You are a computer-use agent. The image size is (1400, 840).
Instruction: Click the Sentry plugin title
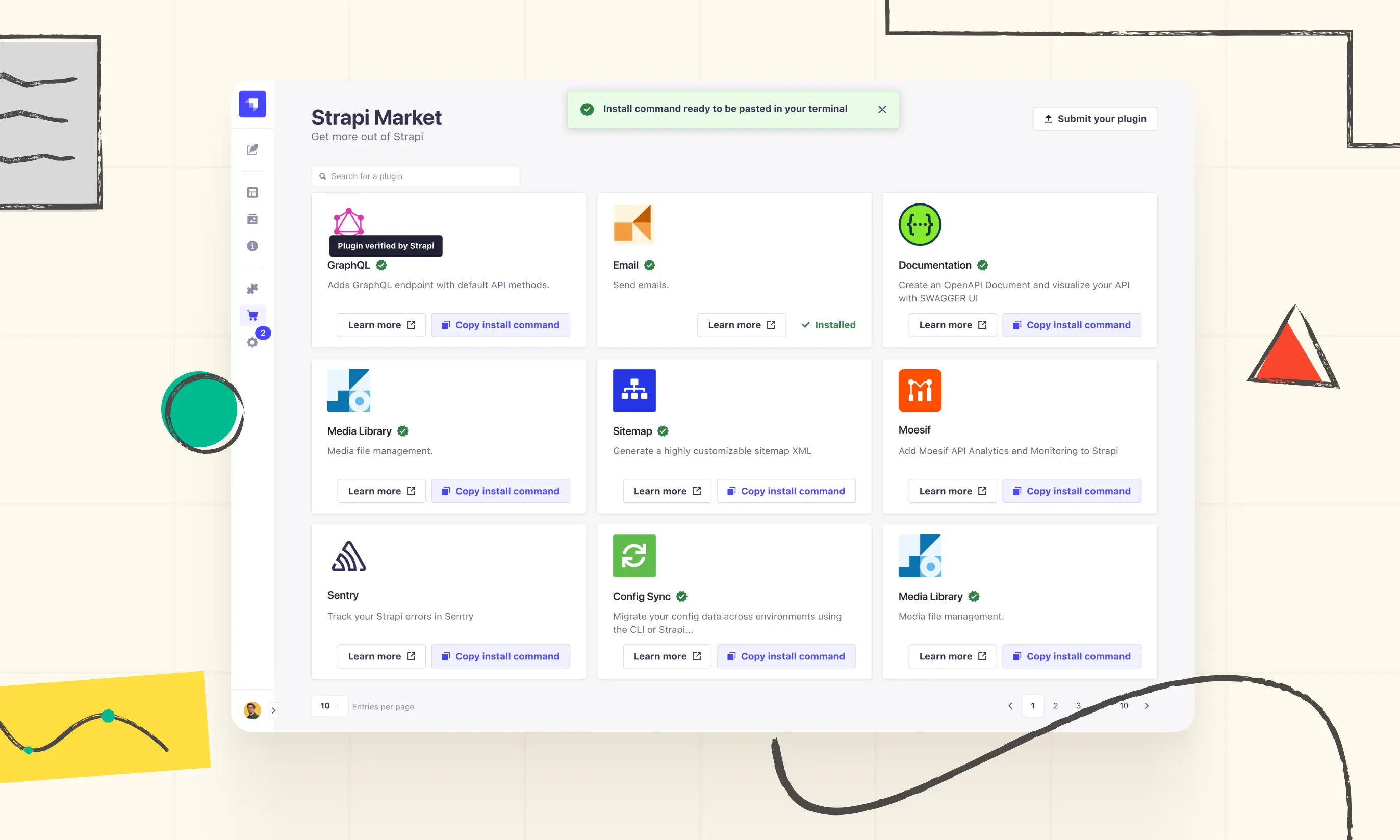point(343,595)
